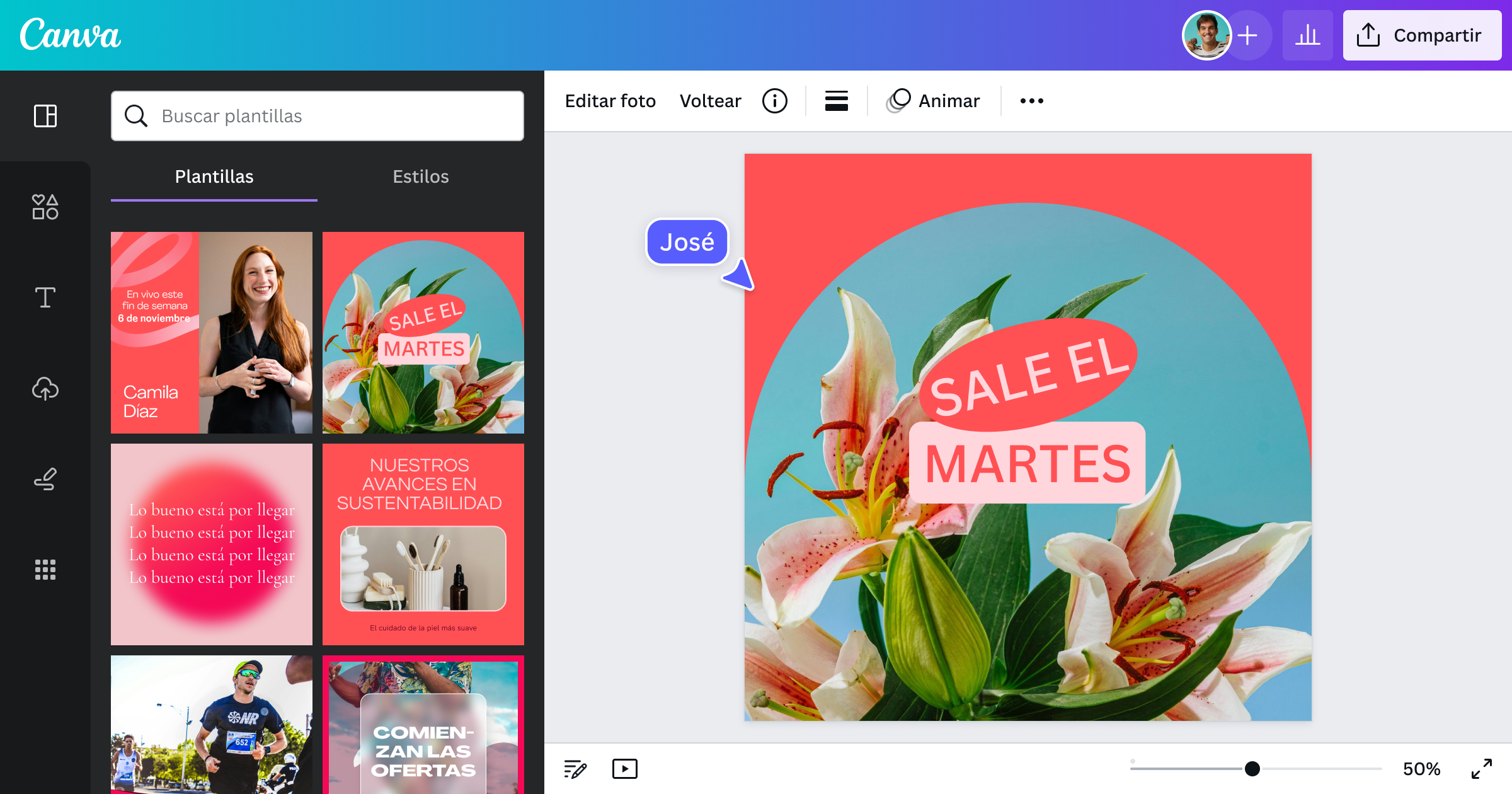The image size is (1512, 794).
Task: Open notes using the pencil icon
Action: point(574,768)
